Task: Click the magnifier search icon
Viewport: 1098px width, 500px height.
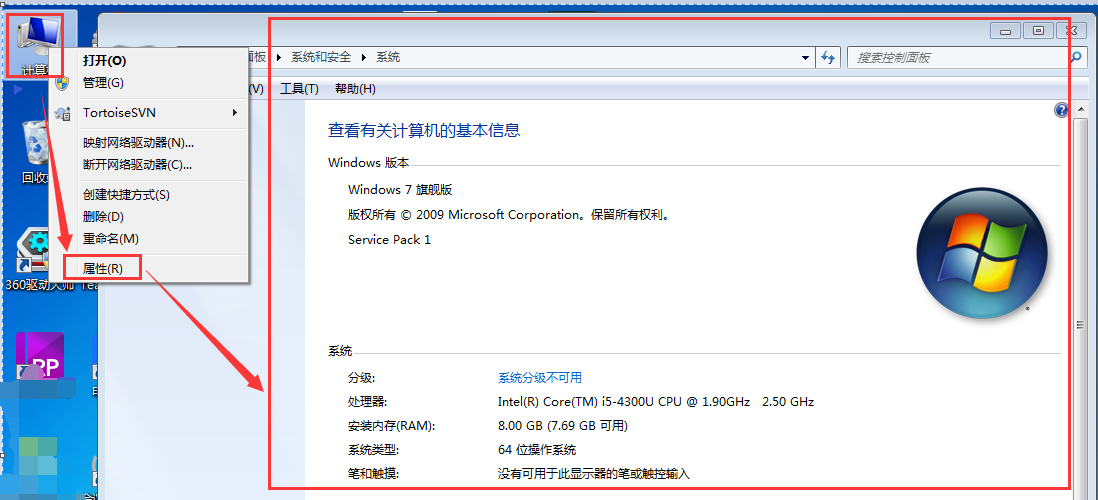Action: [1076, 57]
